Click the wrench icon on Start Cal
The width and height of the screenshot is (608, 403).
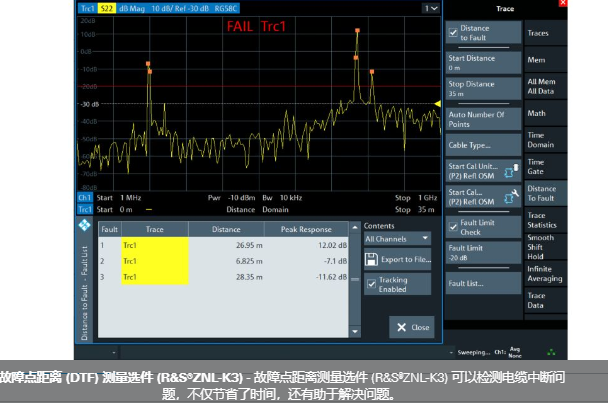click(511, 196)
